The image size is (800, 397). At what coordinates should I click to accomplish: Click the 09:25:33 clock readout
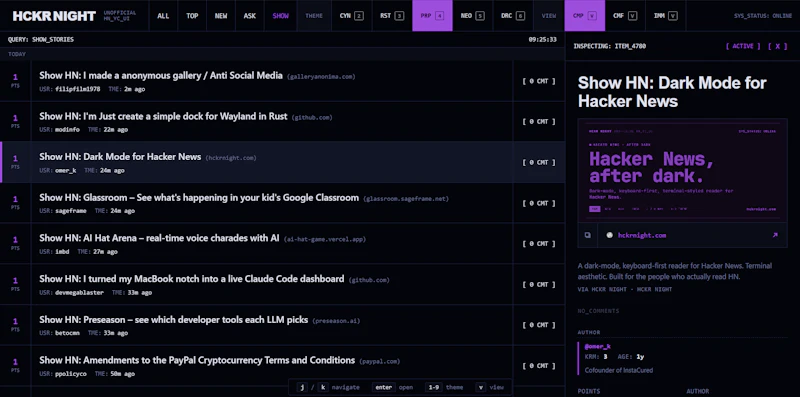coord(542,39)
